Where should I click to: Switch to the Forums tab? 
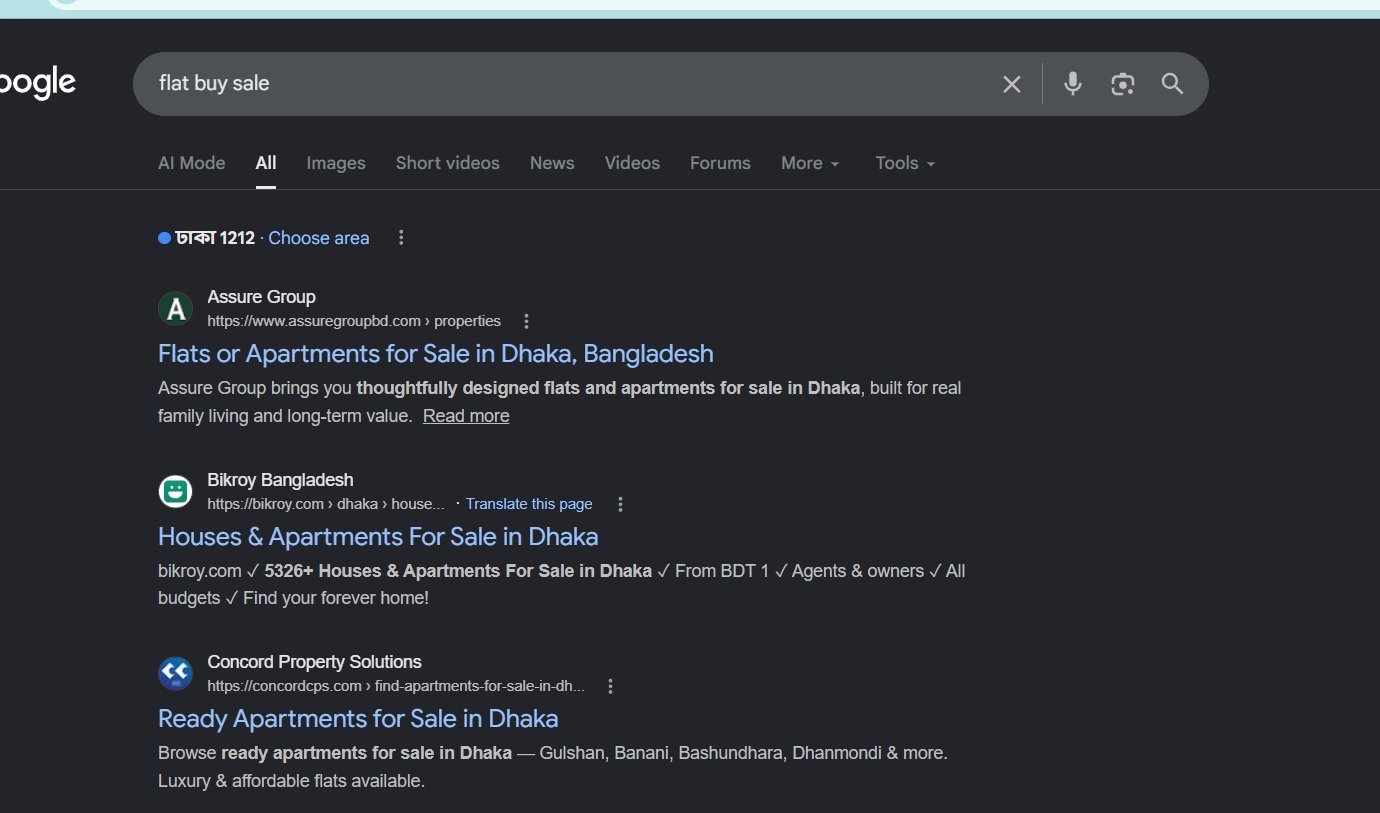pos(720,163)
